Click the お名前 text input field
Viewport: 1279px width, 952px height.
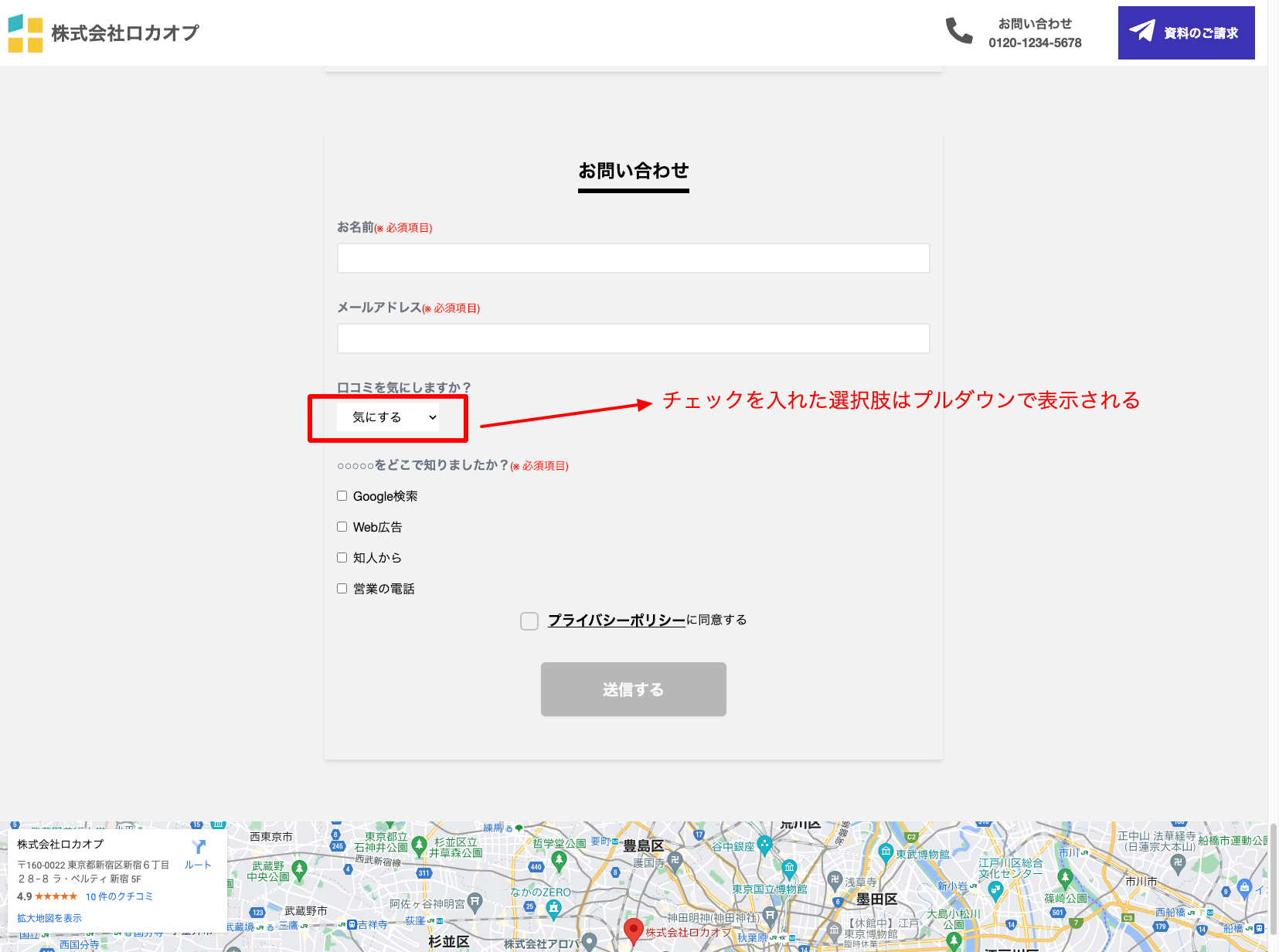[633, 258]
